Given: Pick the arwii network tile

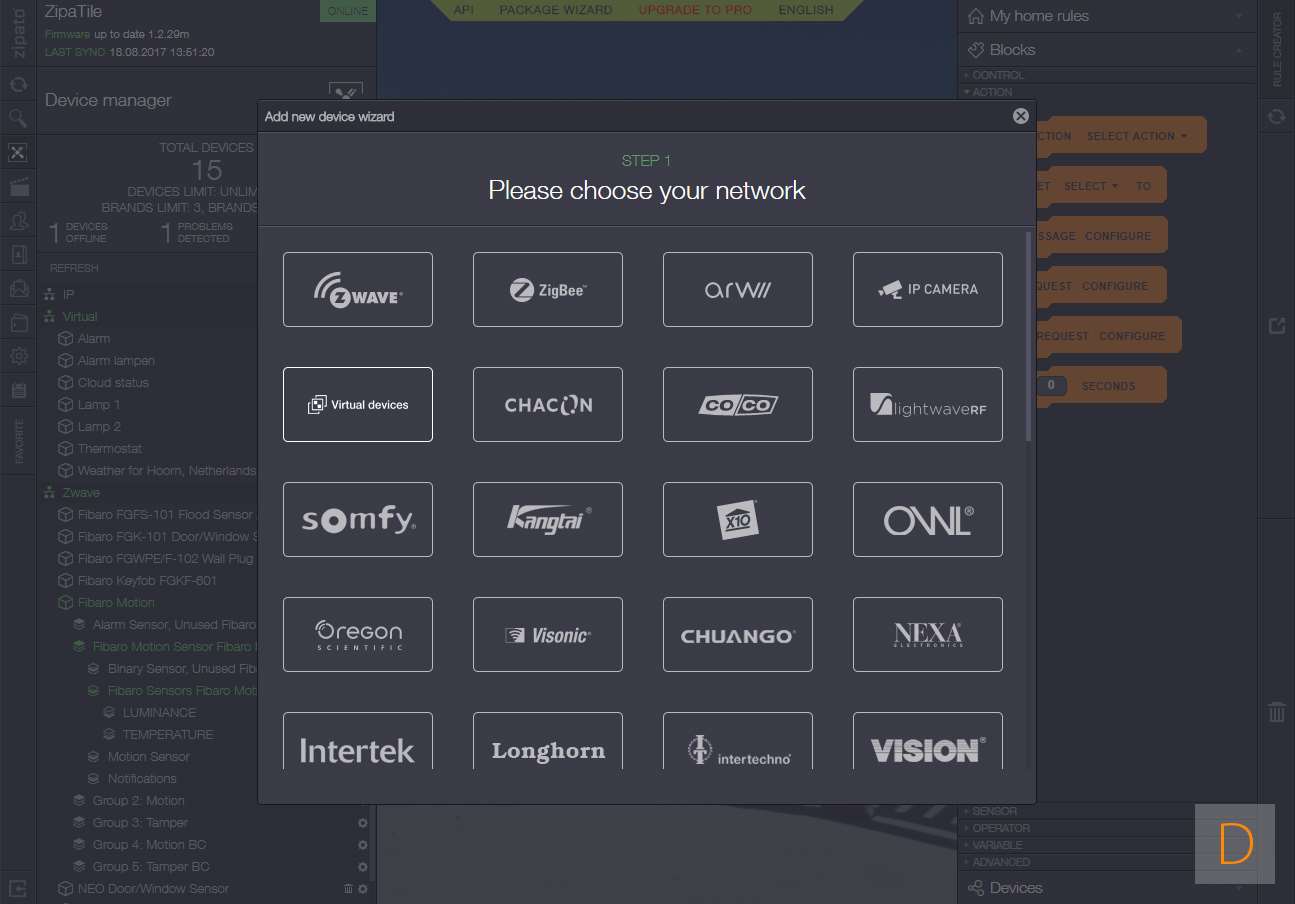Looking at the screenshot, I should point(738,289).
